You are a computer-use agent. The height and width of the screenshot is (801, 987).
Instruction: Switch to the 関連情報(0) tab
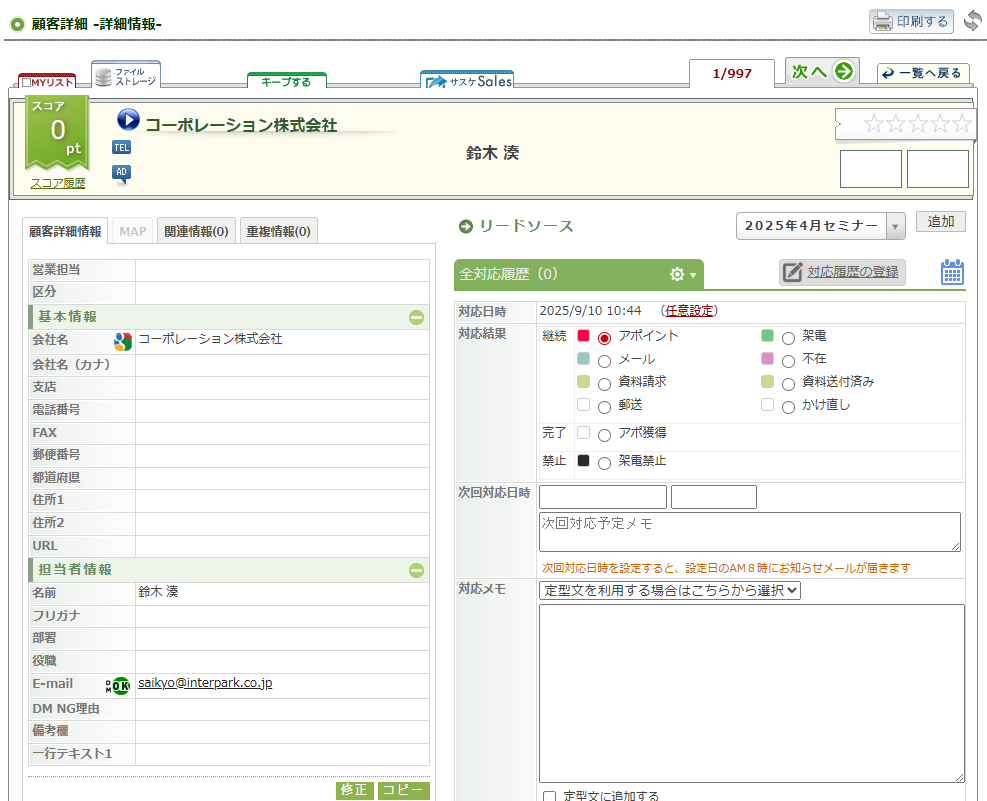(196, 232)
